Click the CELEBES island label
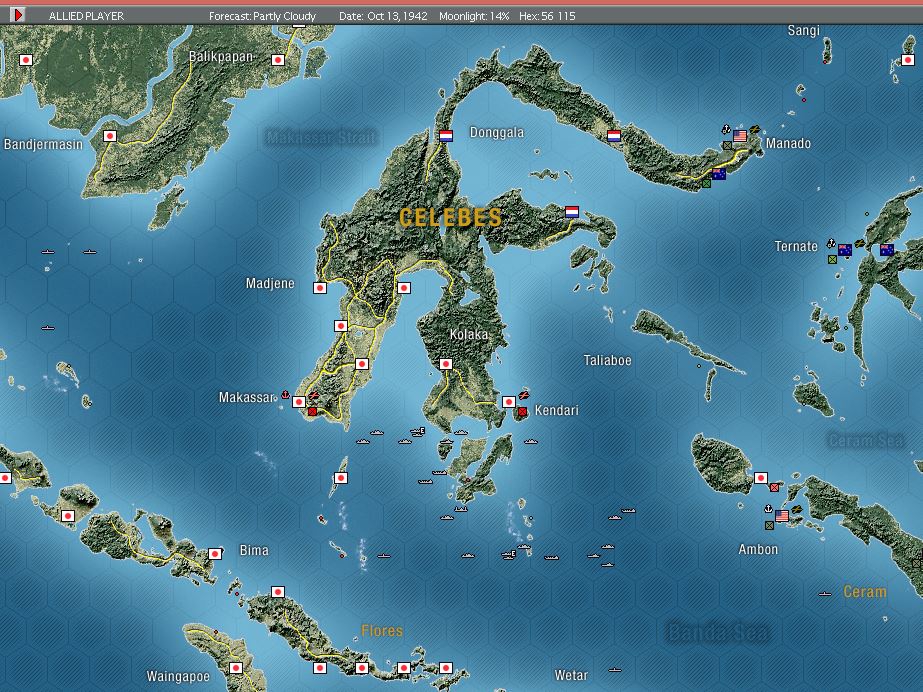 point(450,218)
